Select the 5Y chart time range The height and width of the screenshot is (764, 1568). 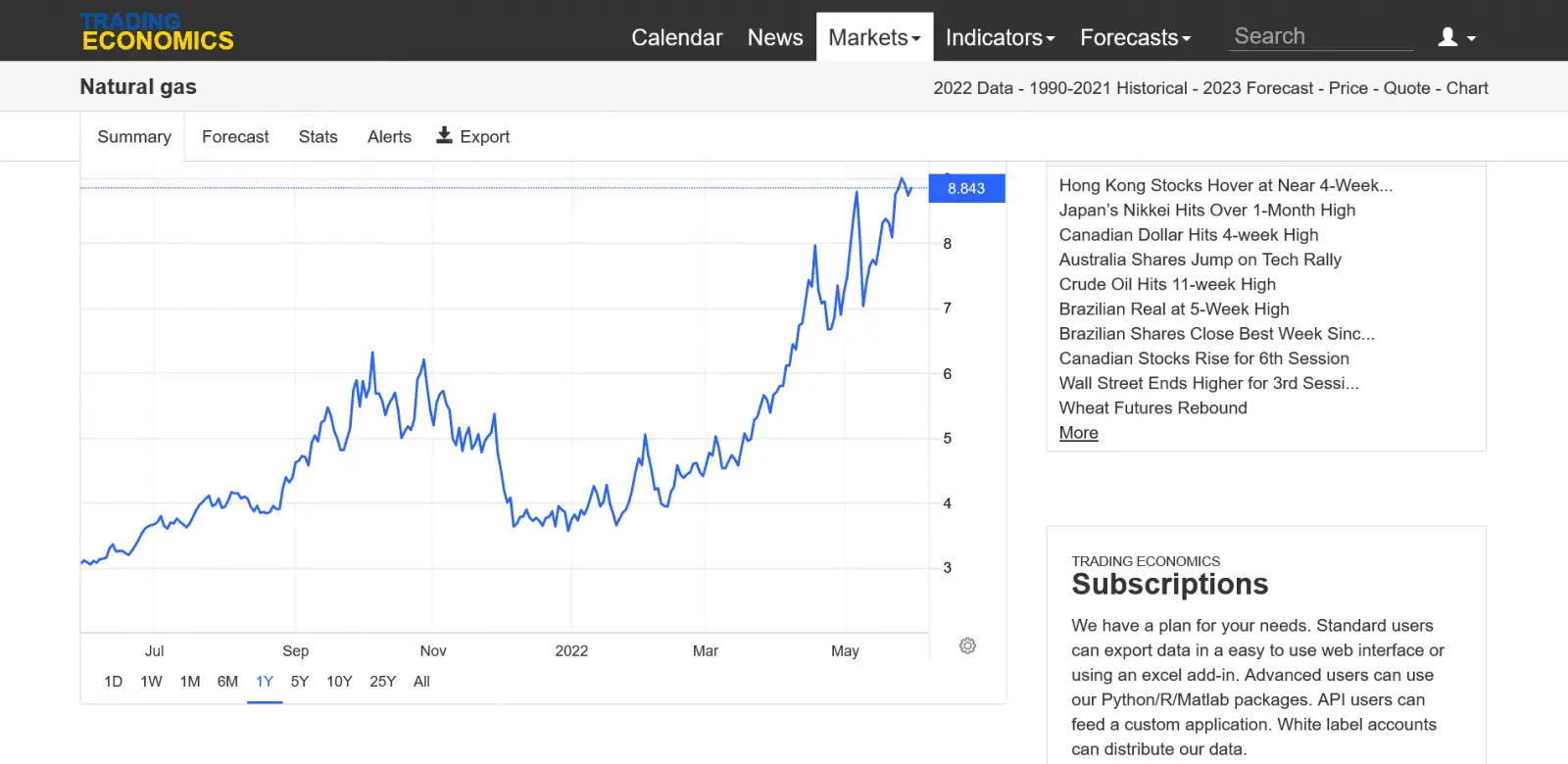[x=300, y=682]
